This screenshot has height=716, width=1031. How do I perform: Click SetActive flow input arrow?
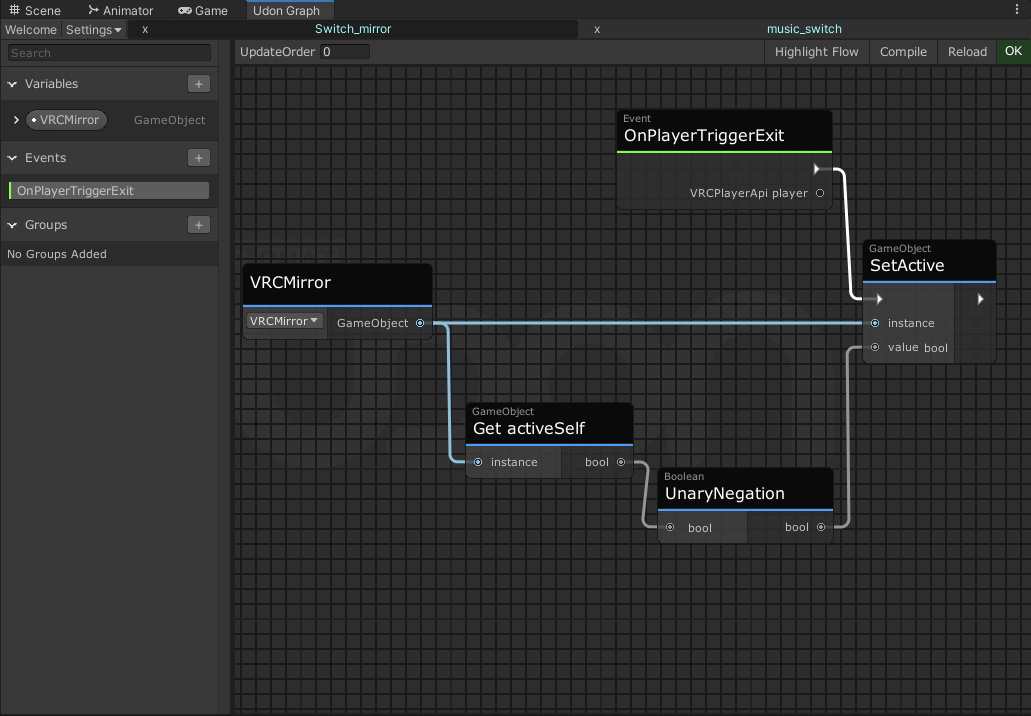[x=878, y=299]
